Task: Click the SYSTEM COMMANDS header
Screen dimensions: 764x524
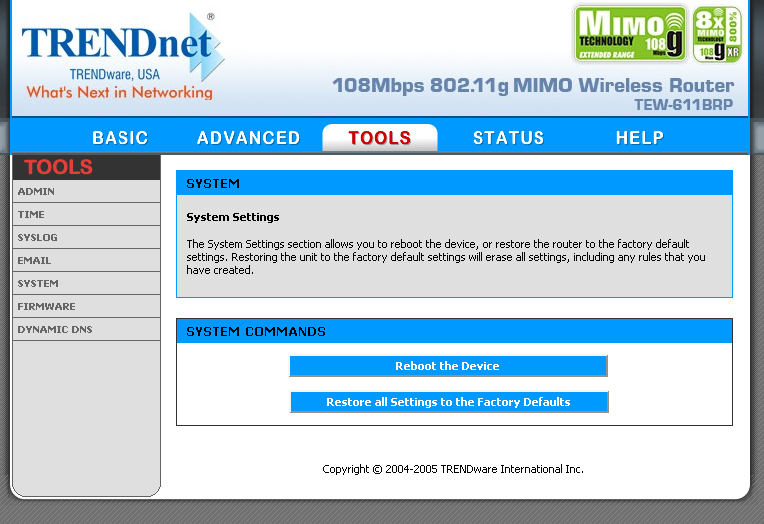Action: 454,331
